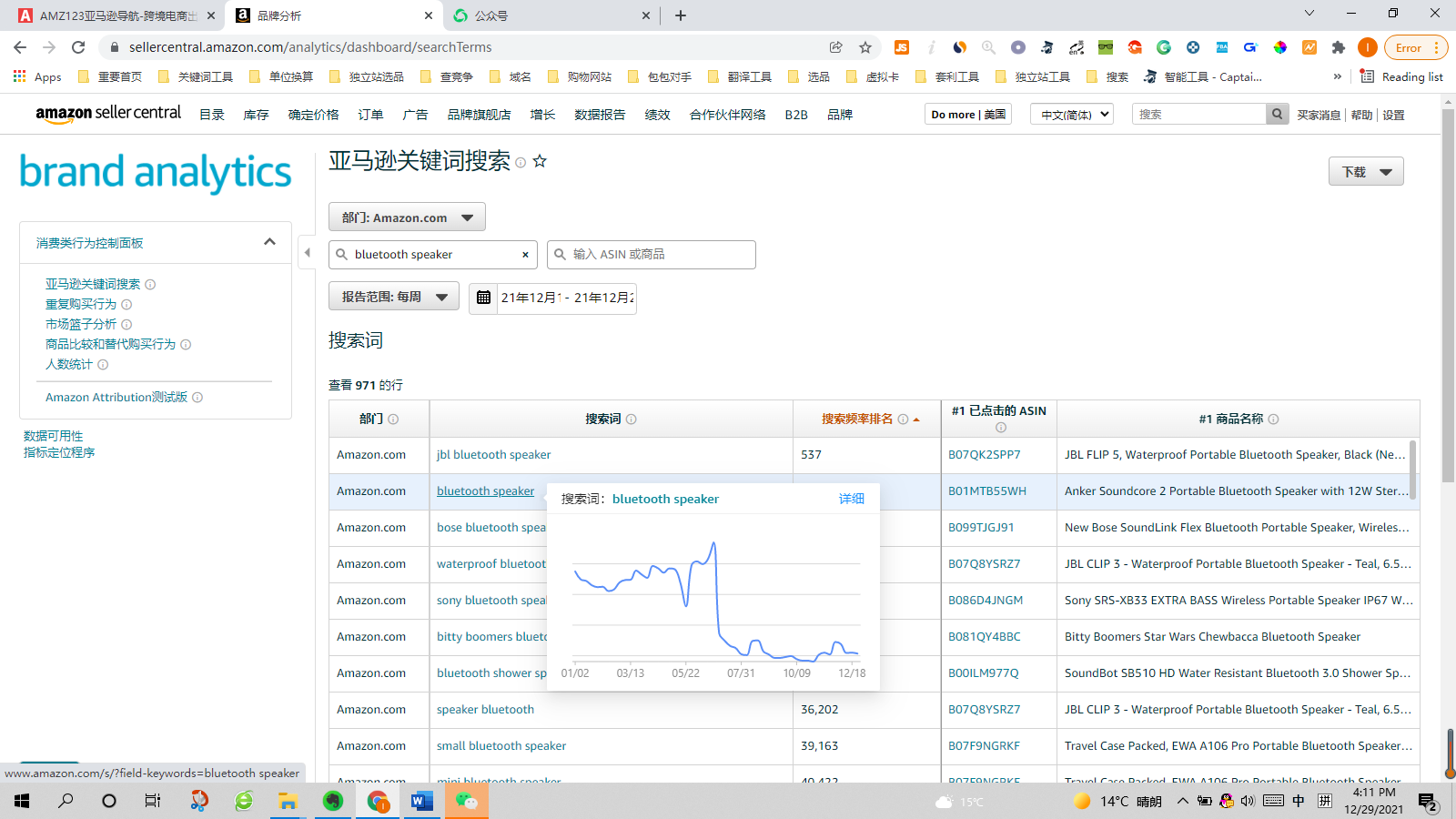Click the calendar icon beside the date range
The width and height of the screenshot is (1456, 819).
tap(482, 298)
